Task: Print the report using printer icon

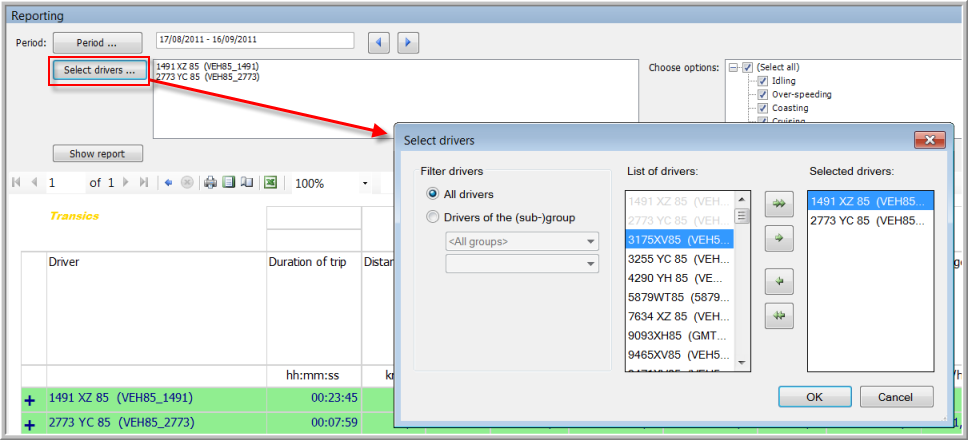Action: [x=210, y=183]
